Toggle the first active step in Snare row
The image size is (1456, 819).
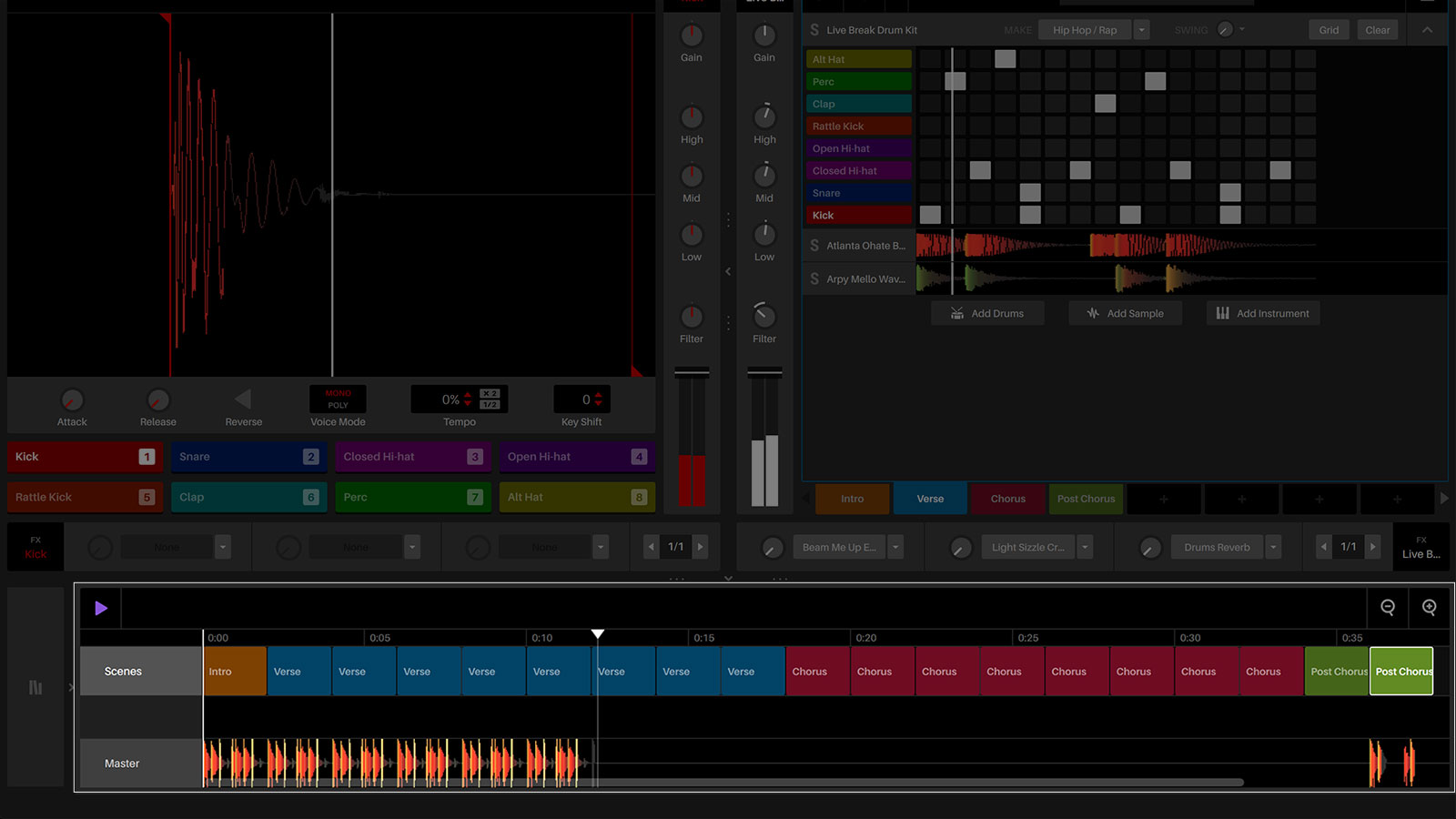coord(1030,193)
